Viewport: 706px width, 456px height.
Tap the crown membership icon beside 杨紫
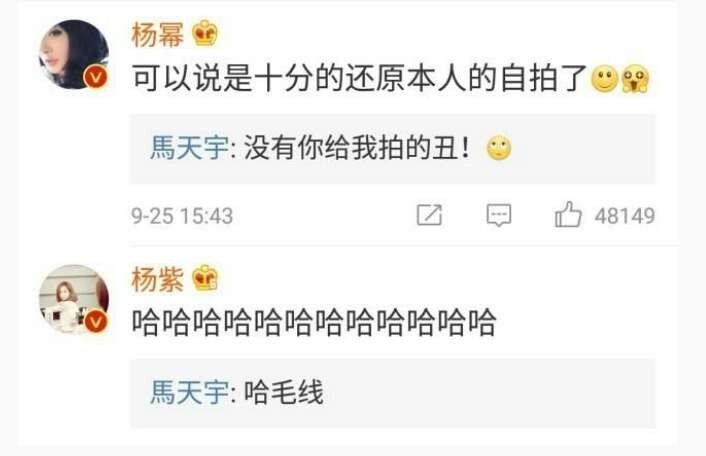205,278
